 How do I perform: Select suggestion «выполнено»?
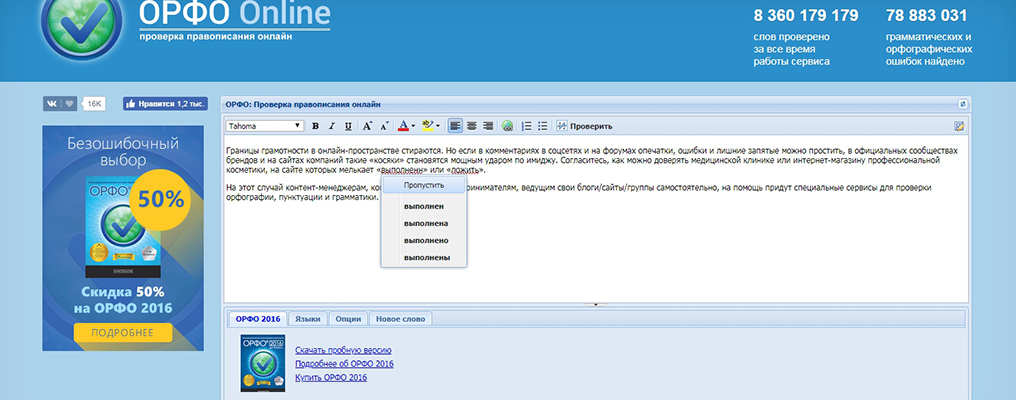click(426, 241)
